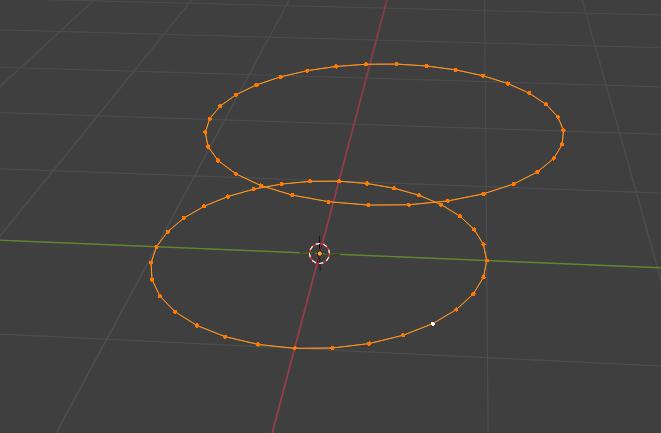Select lower circle vertex on green axis, left side
The width and height of the screenshot is (661, 433).
[156, 247]
